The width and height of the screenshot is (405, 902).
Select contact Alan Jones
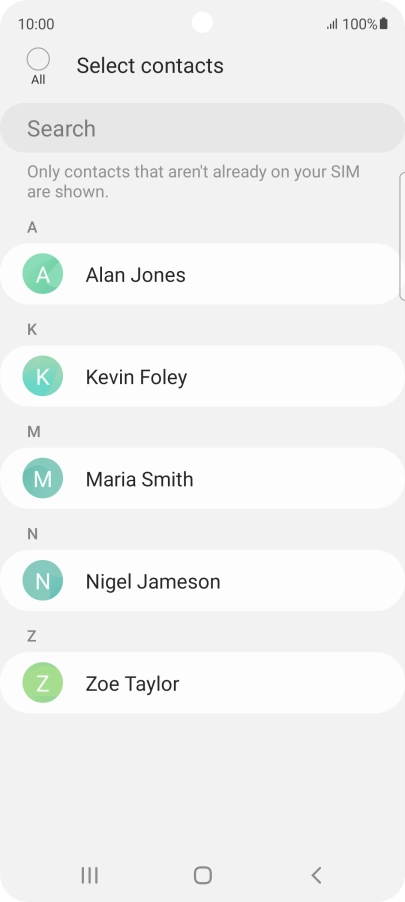200,274
